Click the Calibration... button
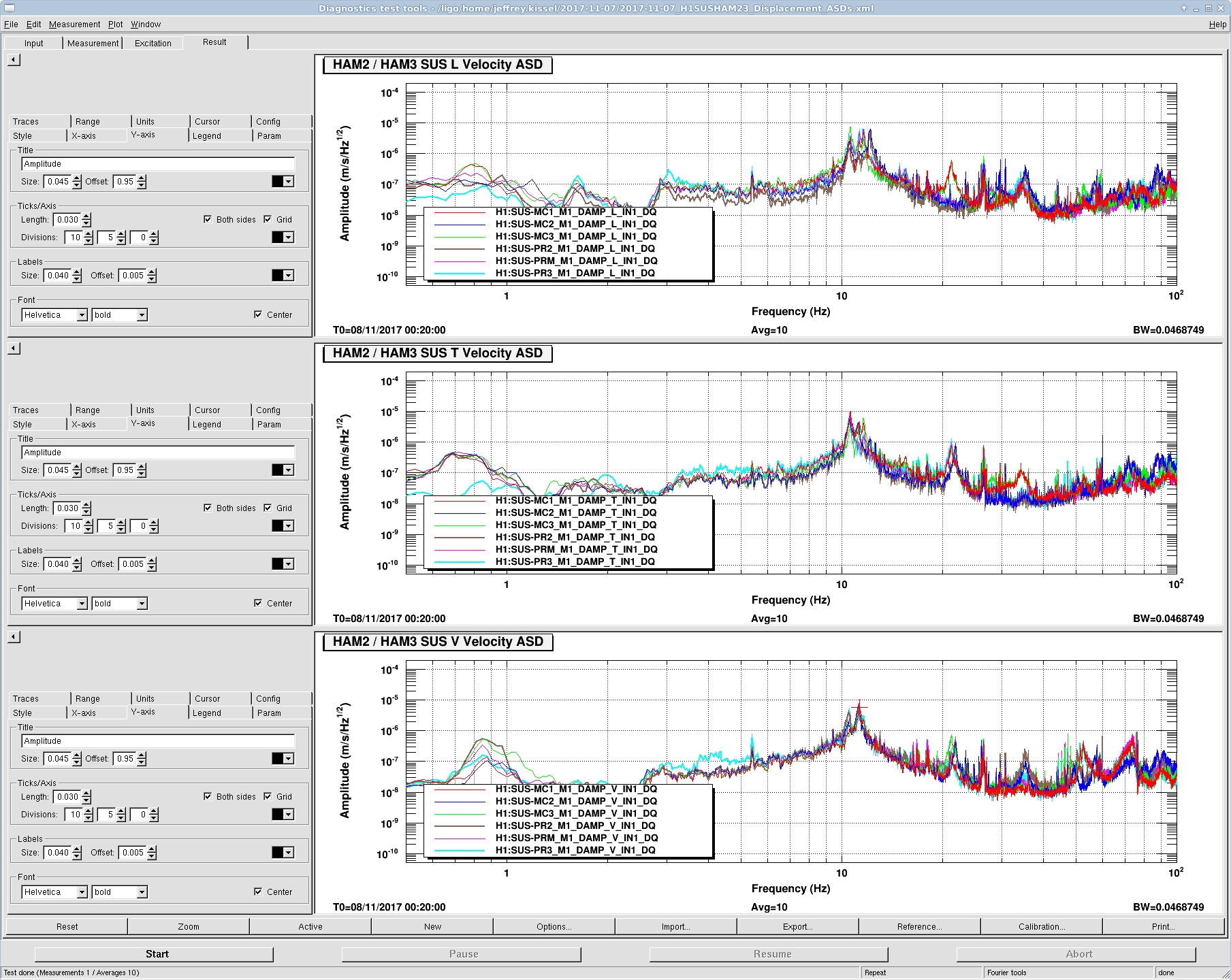The height and width of the screenshot is (980, 1231). [1042, 927]
